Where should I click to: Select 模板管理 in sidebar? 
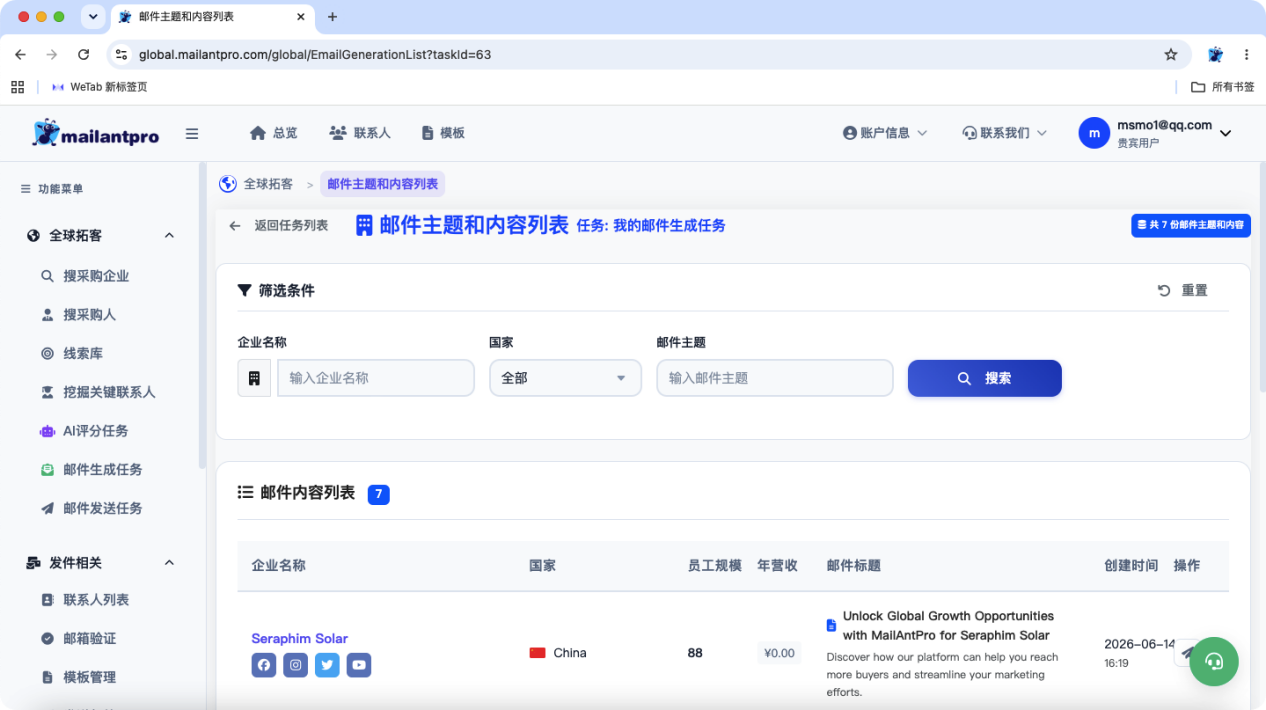point(89,677)
